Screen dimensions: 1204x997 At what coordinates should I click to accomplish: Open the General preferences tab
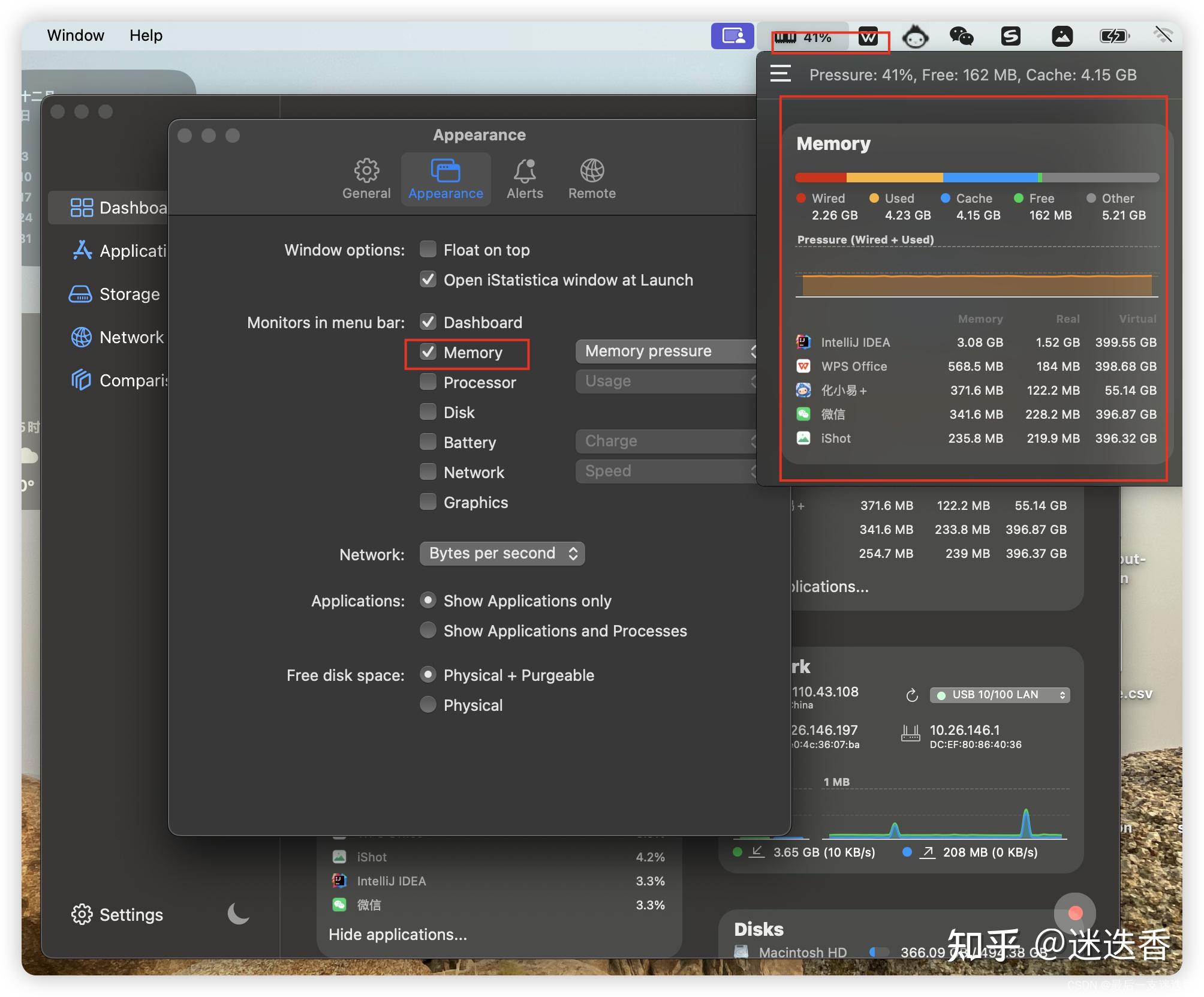(x=366, y=179)
